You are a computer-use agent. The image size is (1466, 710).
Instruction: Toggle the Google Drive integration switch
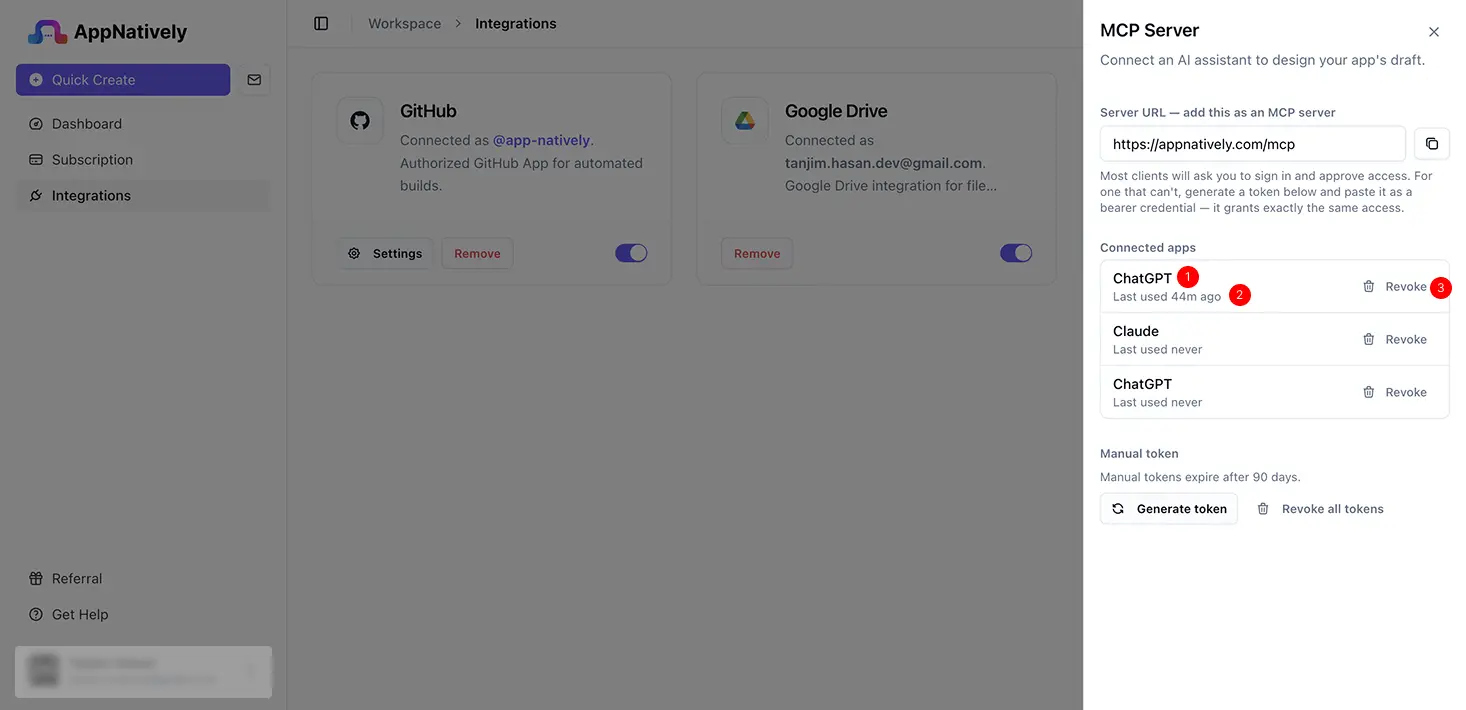[x=1016, y=253]
